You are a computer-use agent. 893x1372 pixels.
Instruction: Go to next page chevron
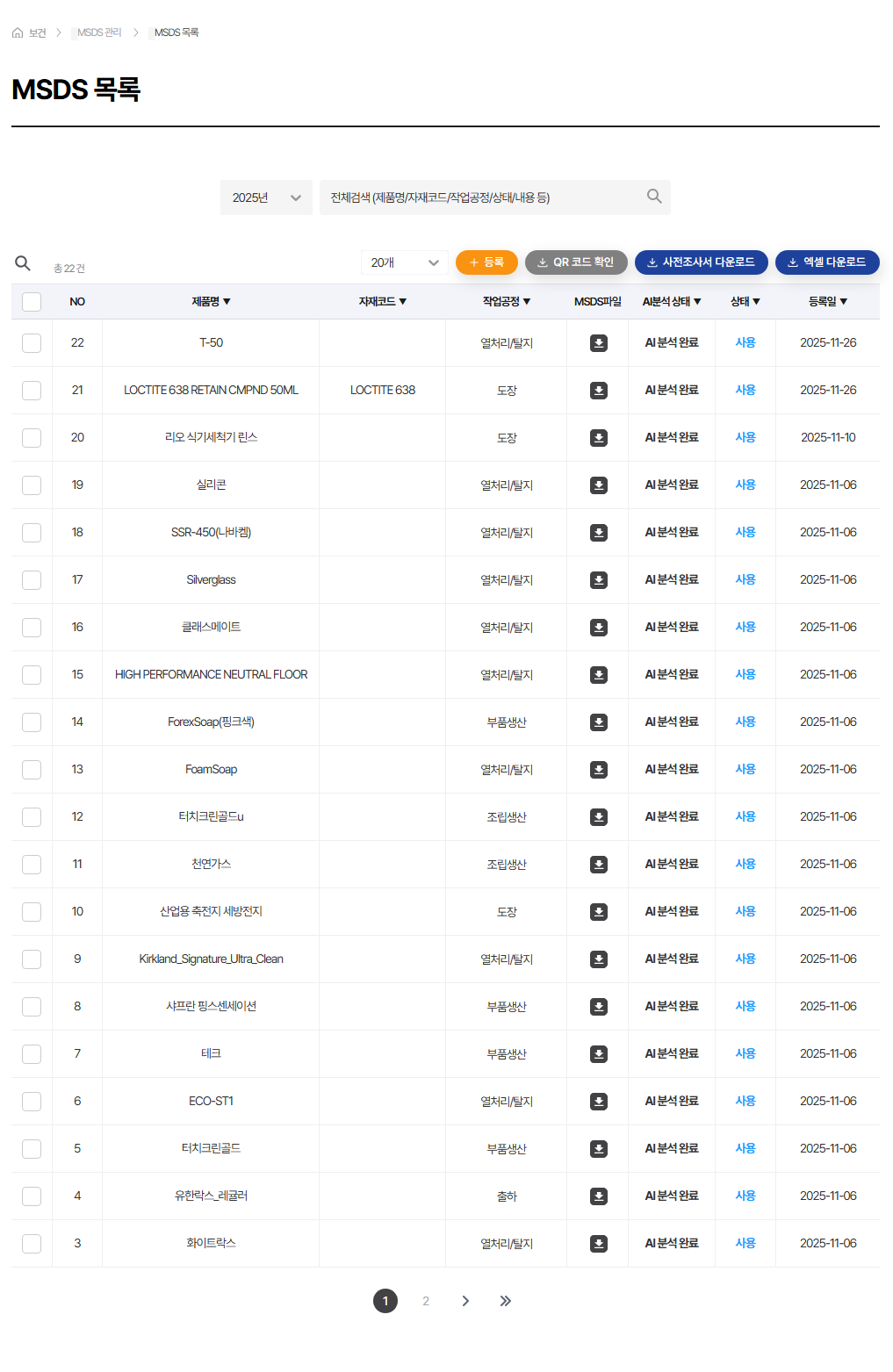coord(465,1301)
